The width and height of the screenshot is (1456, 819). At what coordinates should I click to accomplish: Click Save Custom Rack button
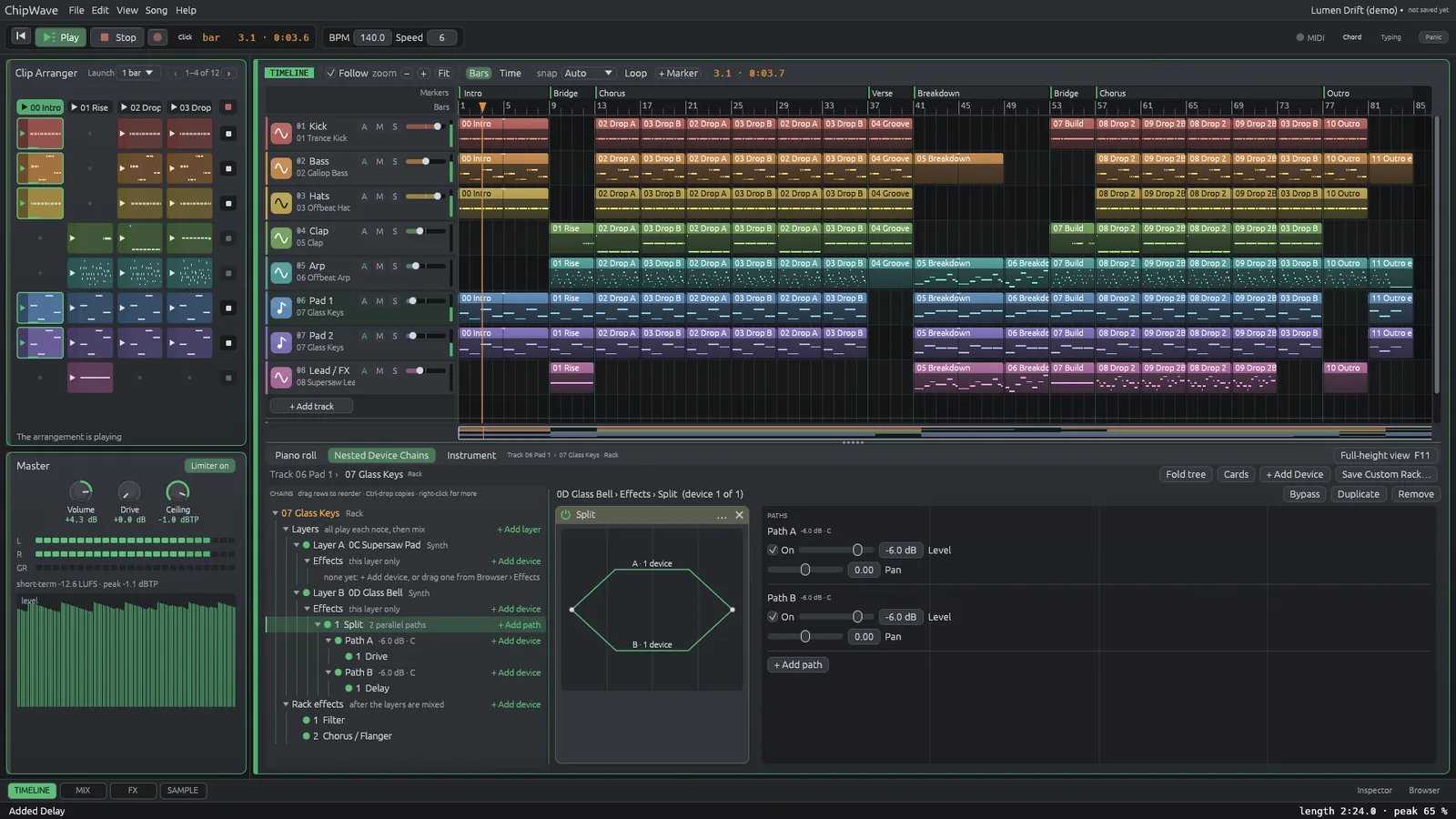point(1386,474)
